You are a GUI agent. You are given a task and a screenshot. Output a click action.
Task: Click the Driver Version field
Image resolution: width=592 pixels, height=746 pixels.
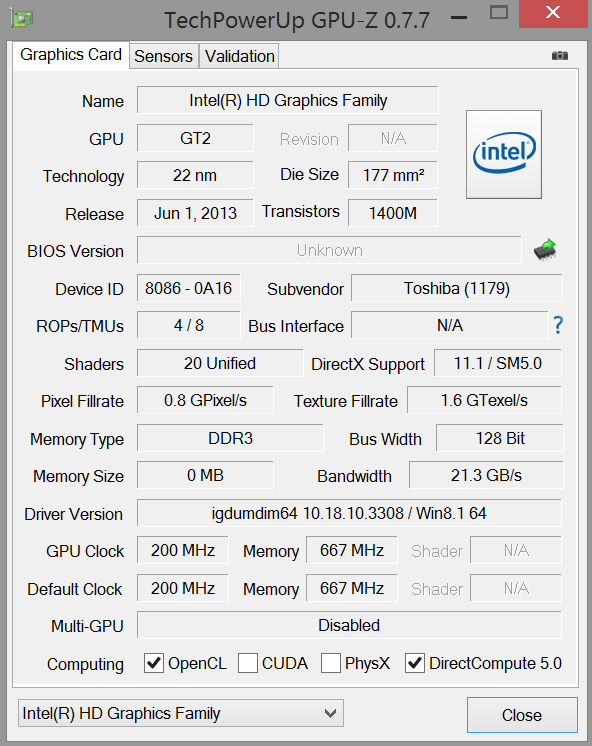(349, 513)
